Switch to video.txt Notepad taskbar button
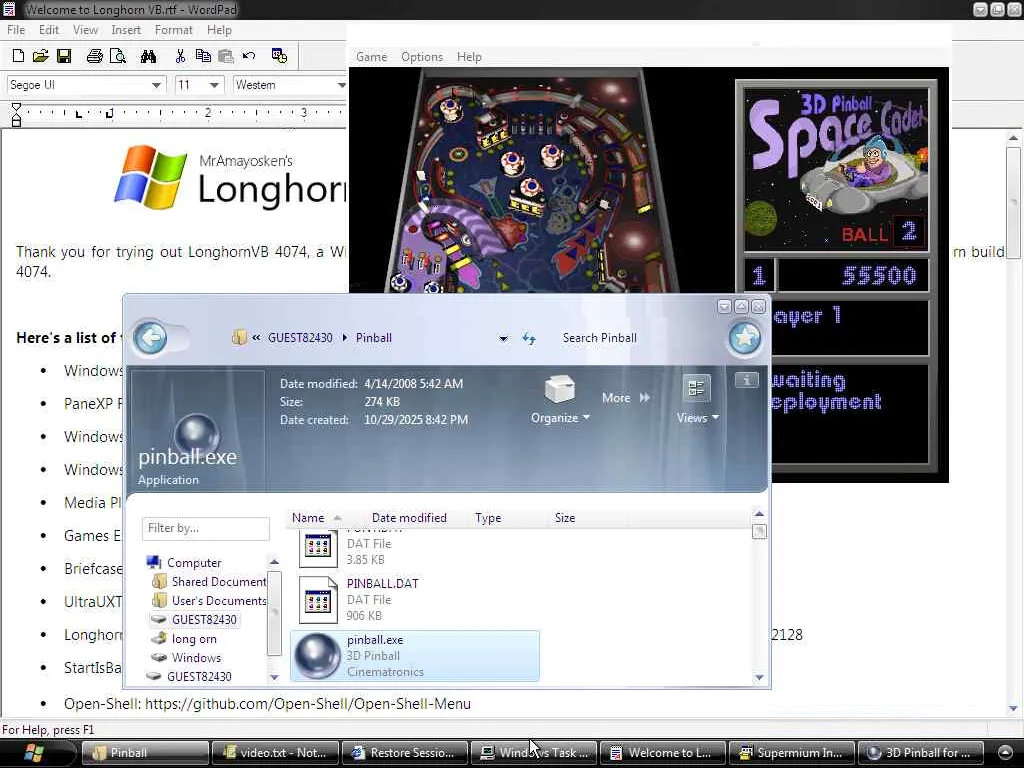The image size is (1024, 768). pos(274,753)
